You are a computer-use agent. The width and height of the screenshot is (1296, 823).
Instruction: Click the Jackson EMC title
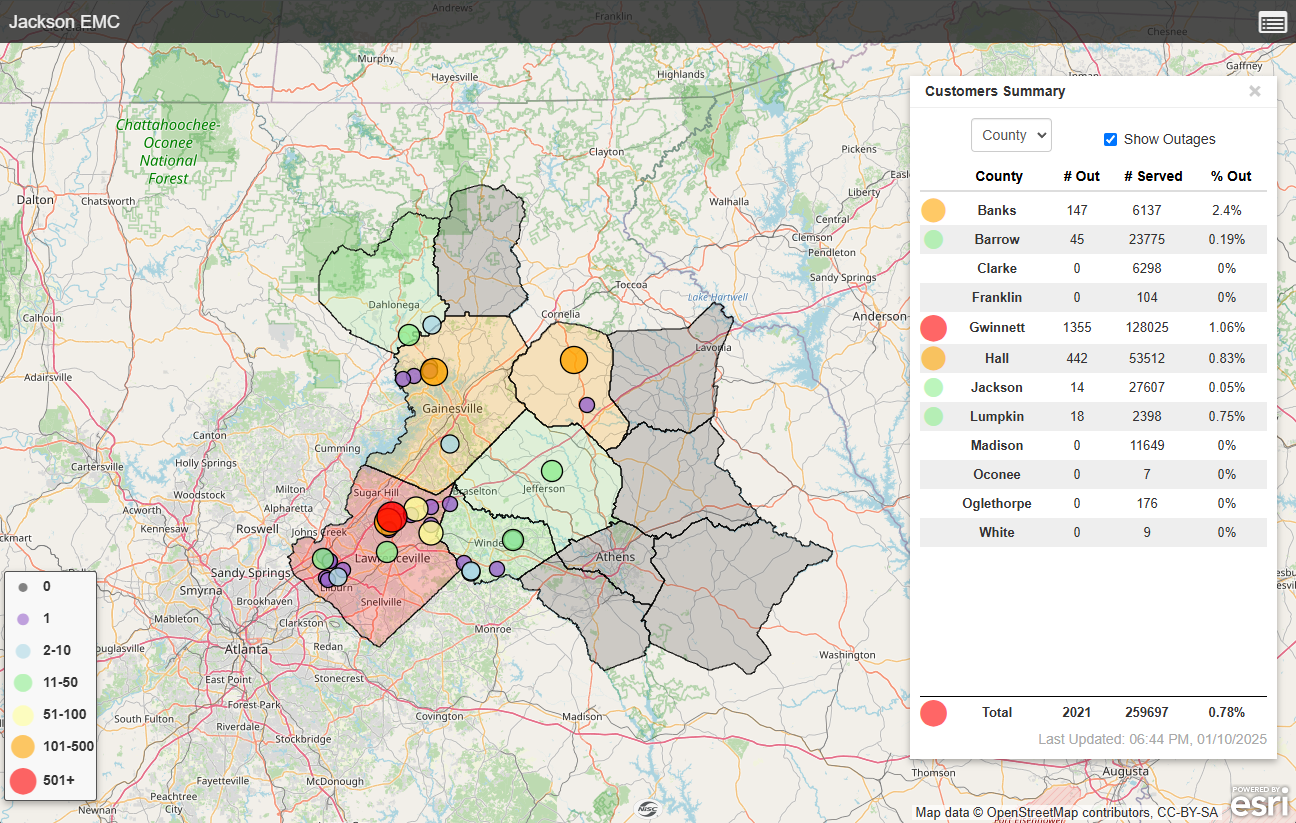point(64,22)
